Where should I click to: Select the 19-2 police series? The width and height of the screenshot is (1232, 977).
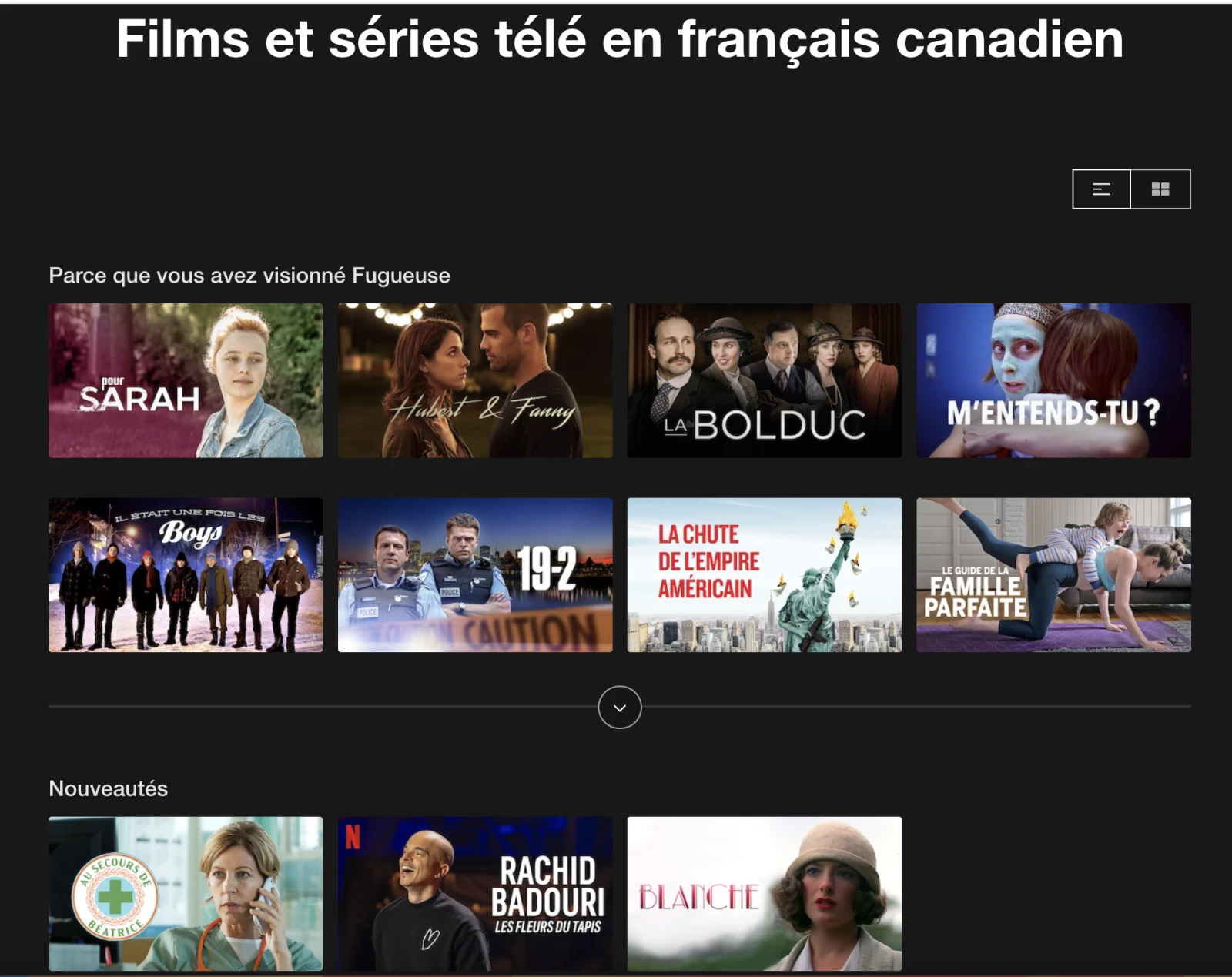(x=475, y=575)
